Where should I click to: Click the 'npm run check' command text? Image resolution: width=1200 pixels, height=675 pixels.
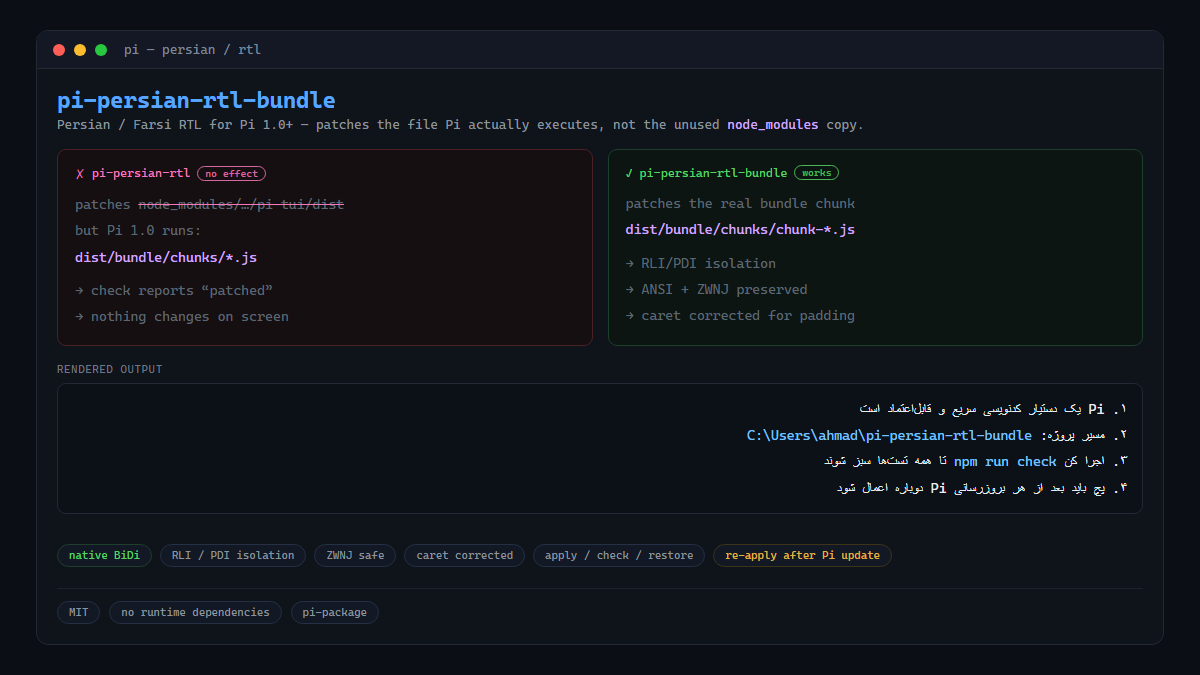(1005, 461)
